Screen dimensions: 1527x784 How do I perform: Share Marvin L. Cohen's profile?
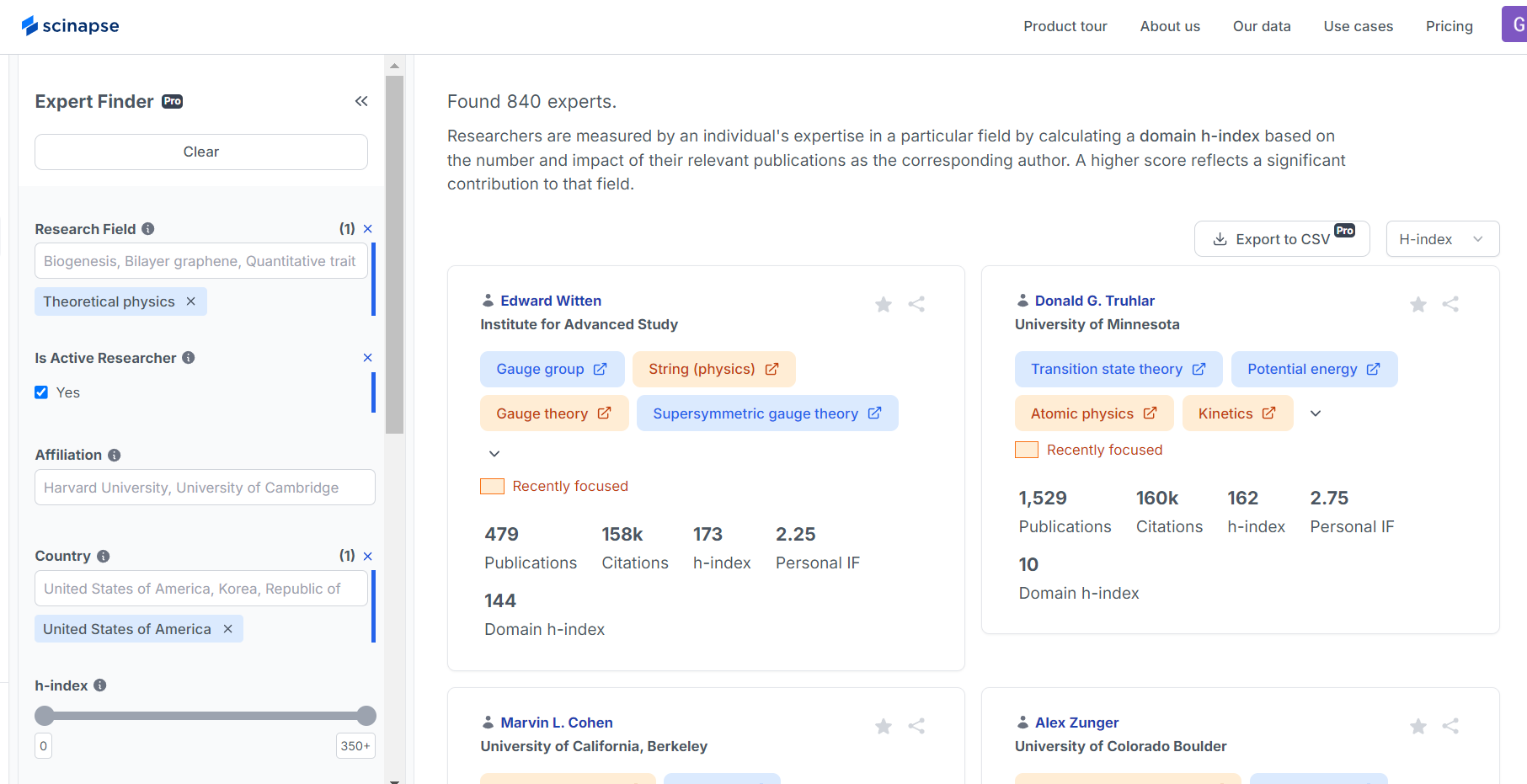point(916,726)
